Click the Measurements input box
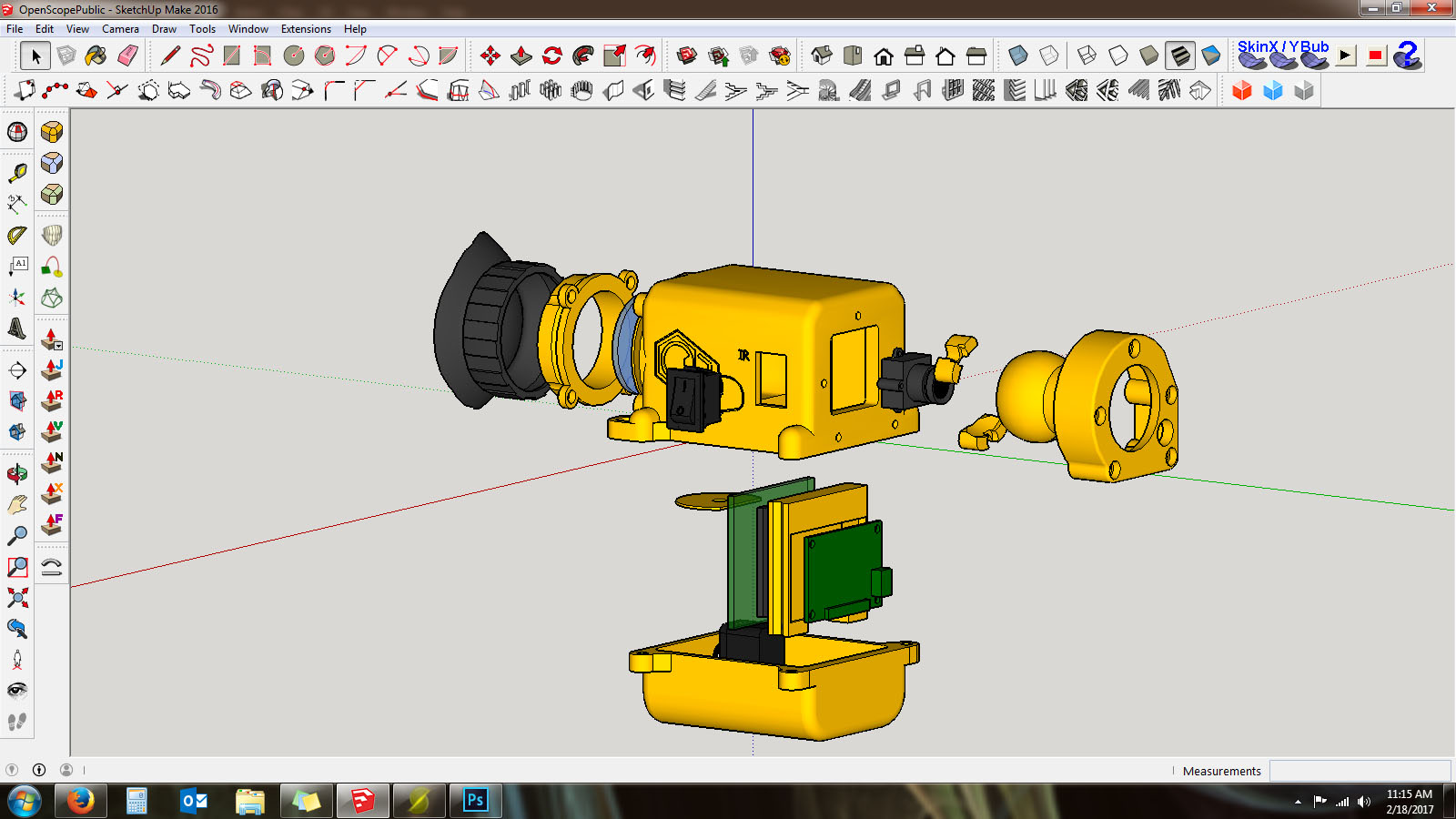This screenshot has height=819, width=1456. point(1360,771)
